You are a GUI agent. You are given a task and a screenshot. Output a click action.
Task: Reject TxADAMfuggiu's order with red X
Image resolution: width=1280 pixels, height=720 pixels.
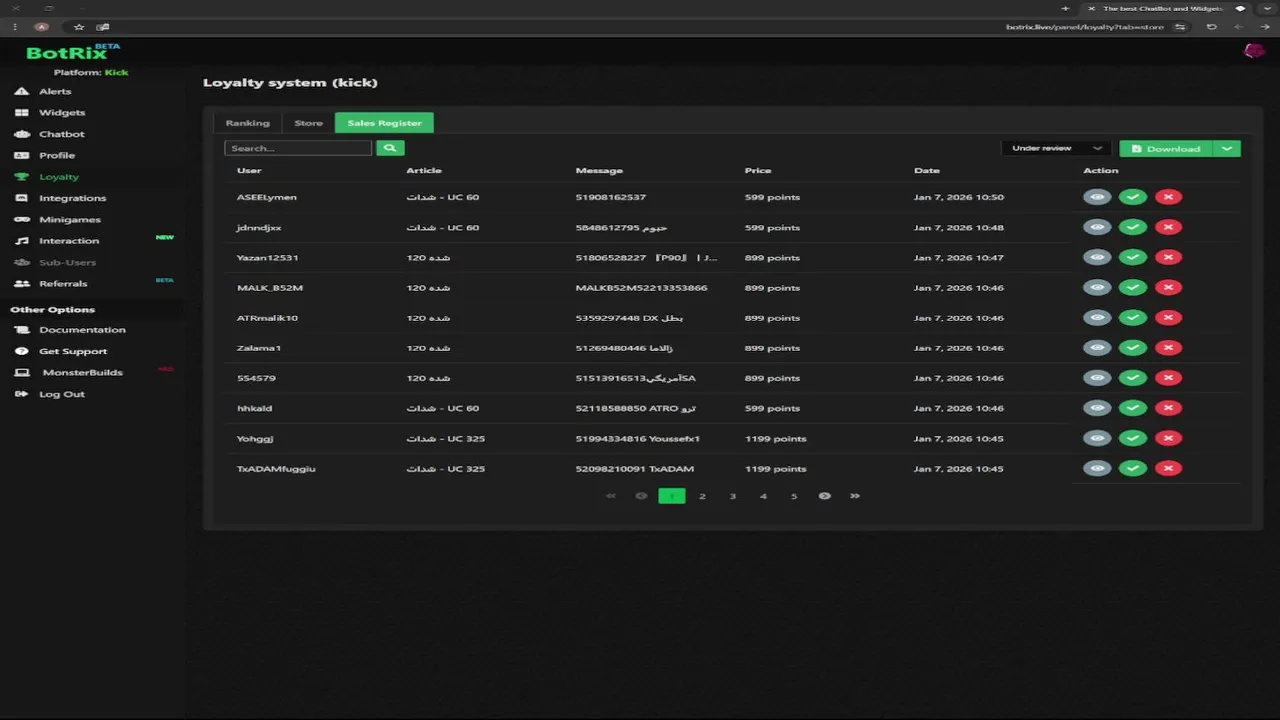[x=1168, y=468]
